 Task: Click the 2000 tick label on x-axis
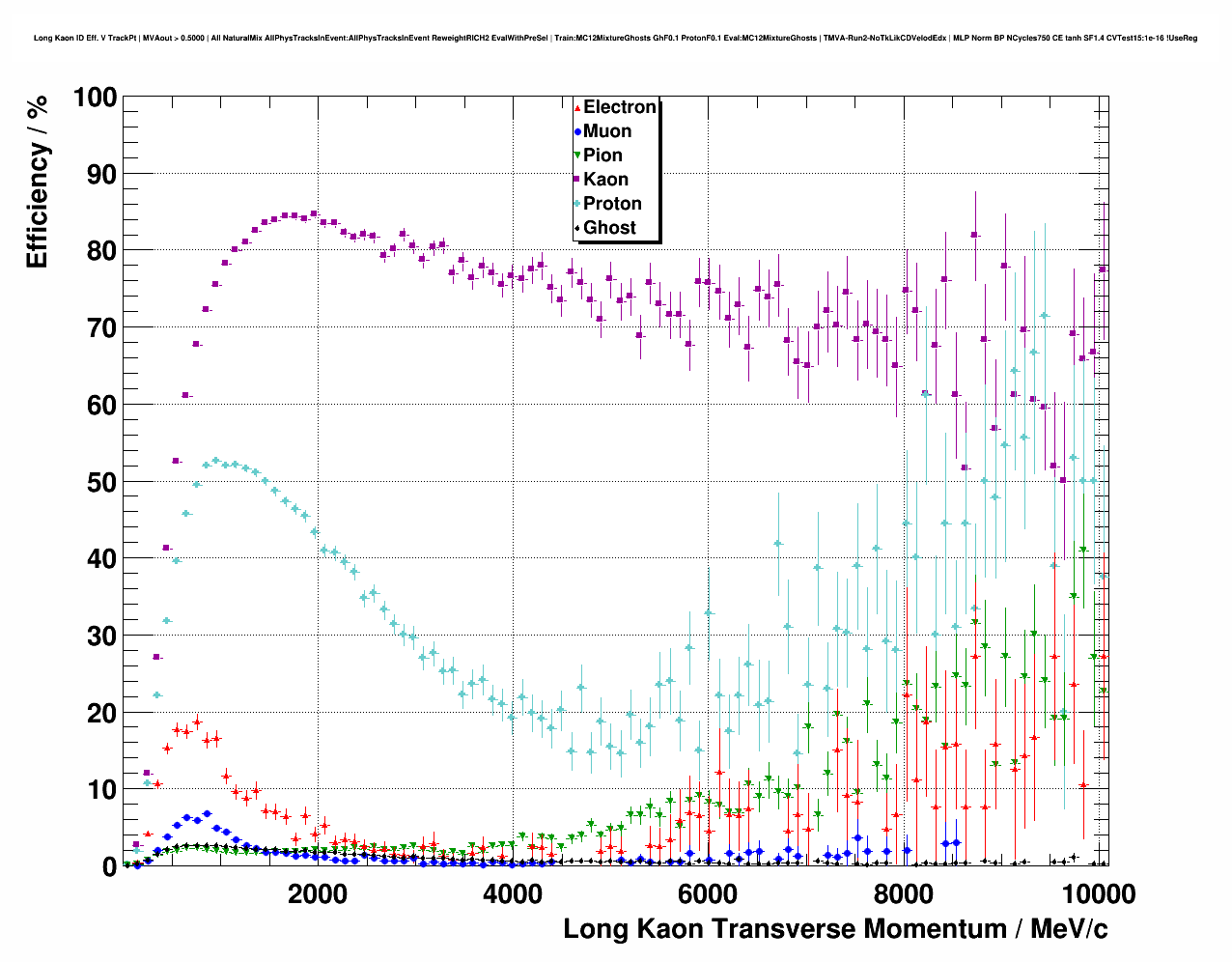point(318,894)
